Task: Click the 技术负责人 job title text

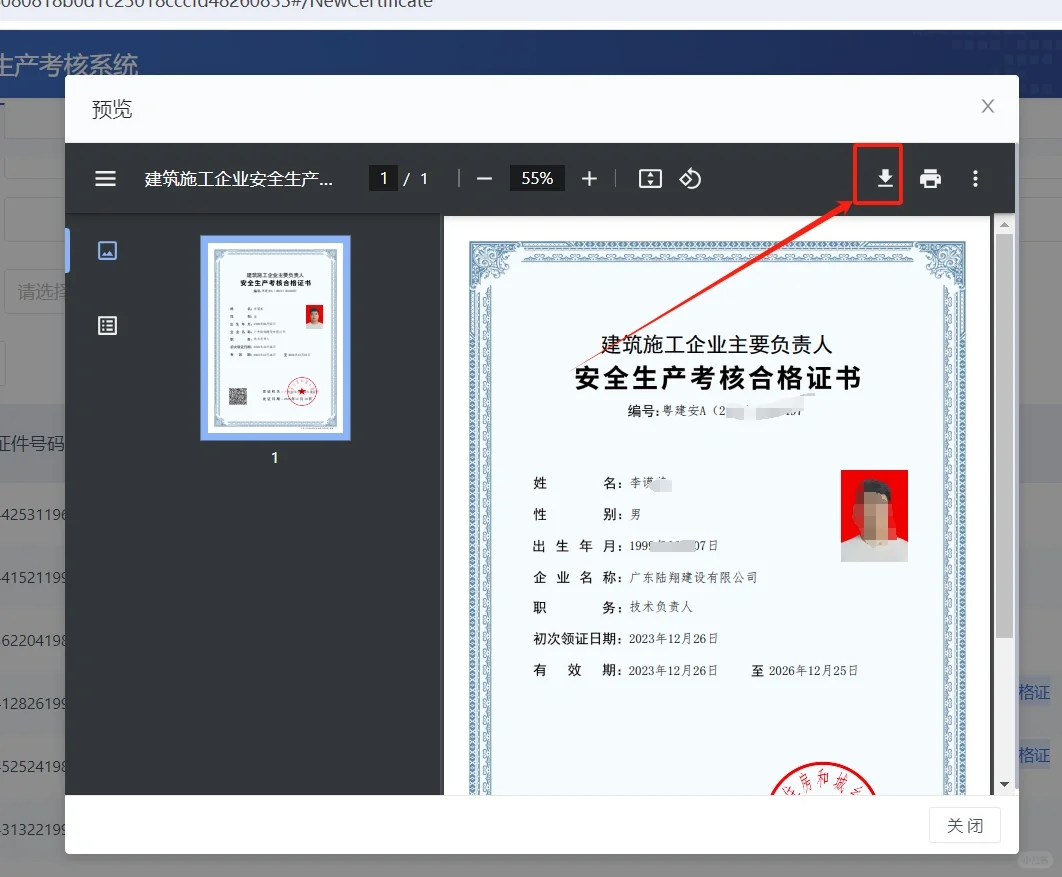Action: (660, 607)
